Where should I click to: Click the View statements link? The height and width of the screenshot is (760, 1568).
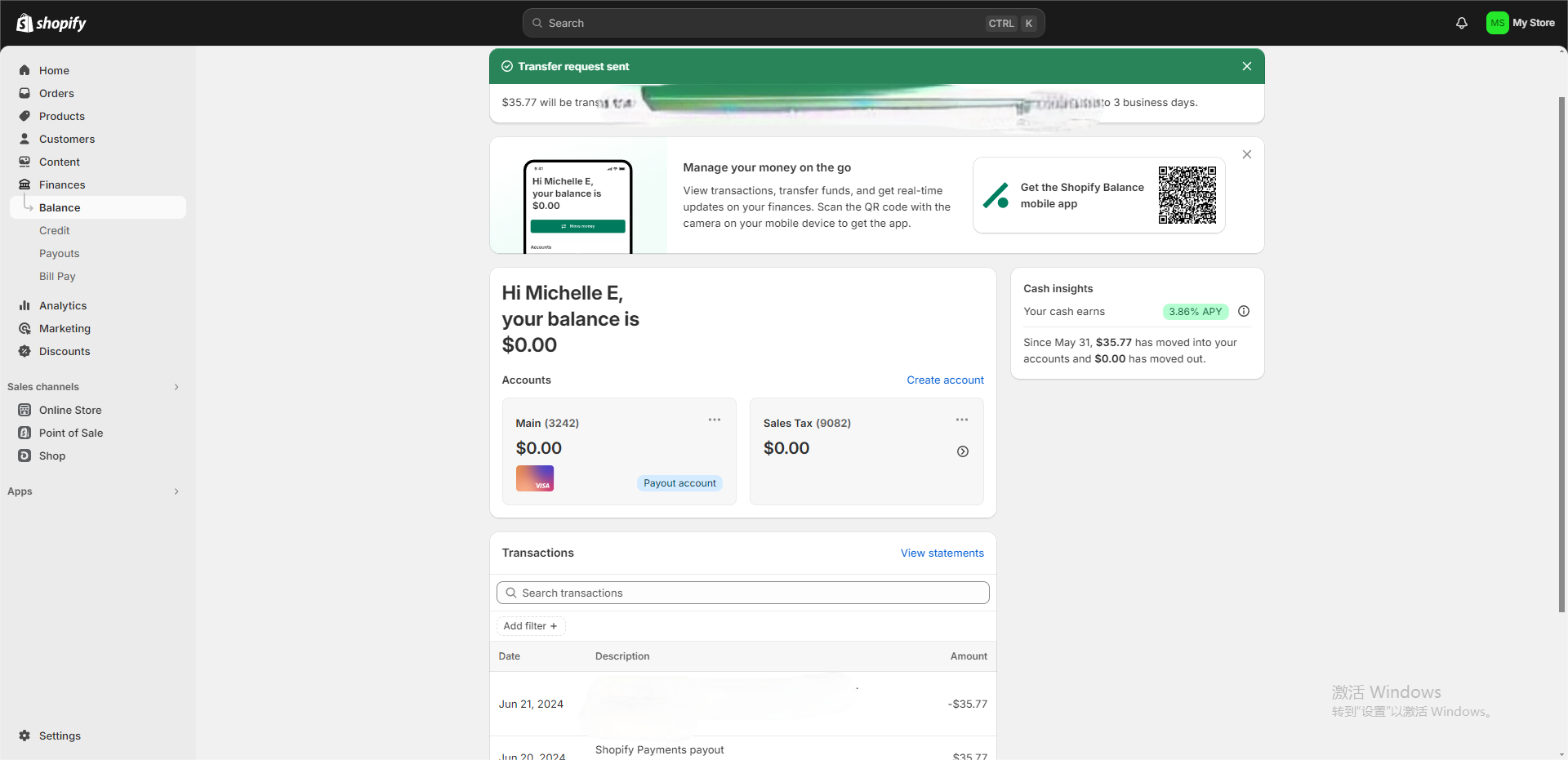pos(942,553)
